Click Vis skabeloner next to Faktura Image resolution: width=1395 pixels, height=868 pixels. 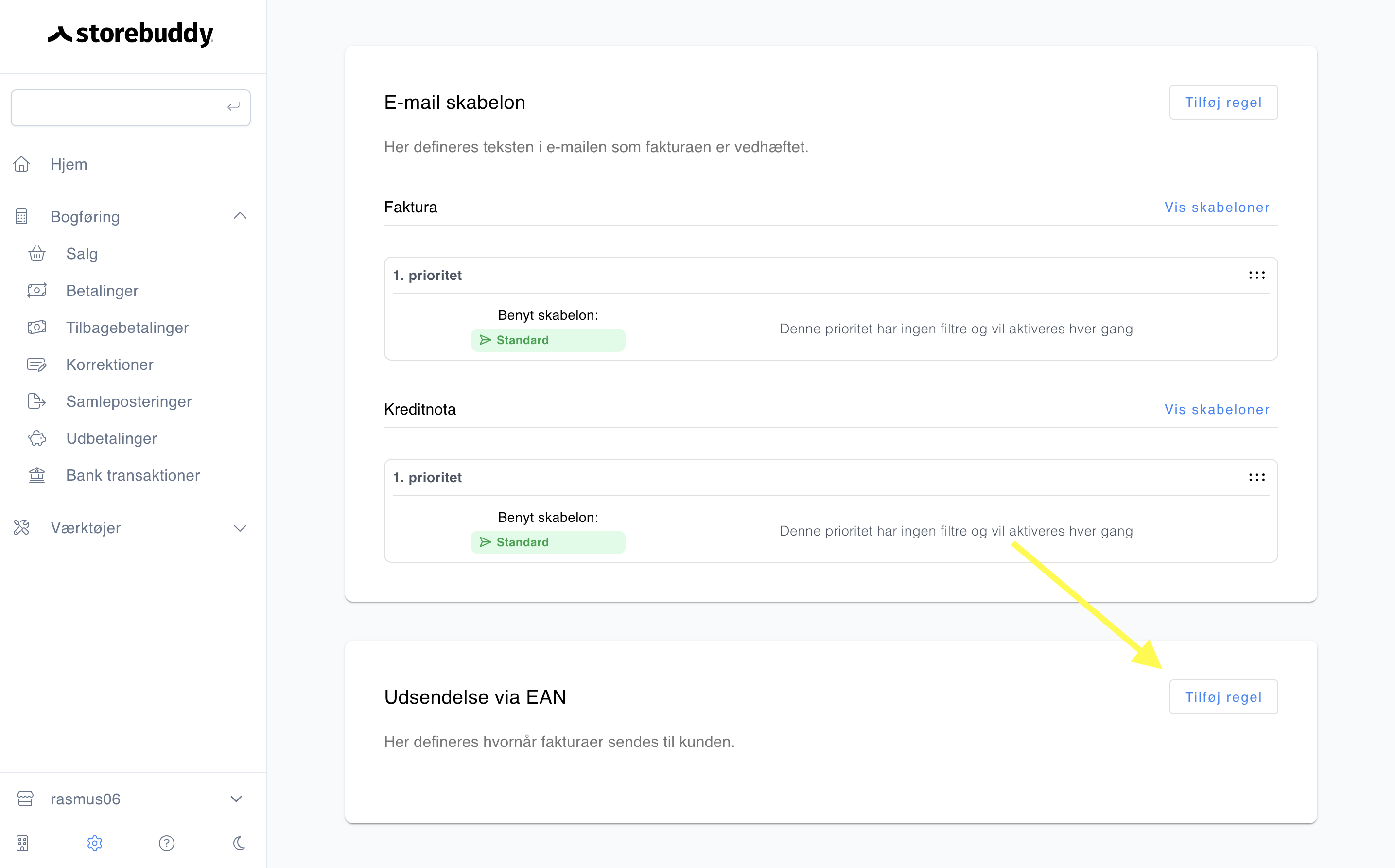(1217, 207)
